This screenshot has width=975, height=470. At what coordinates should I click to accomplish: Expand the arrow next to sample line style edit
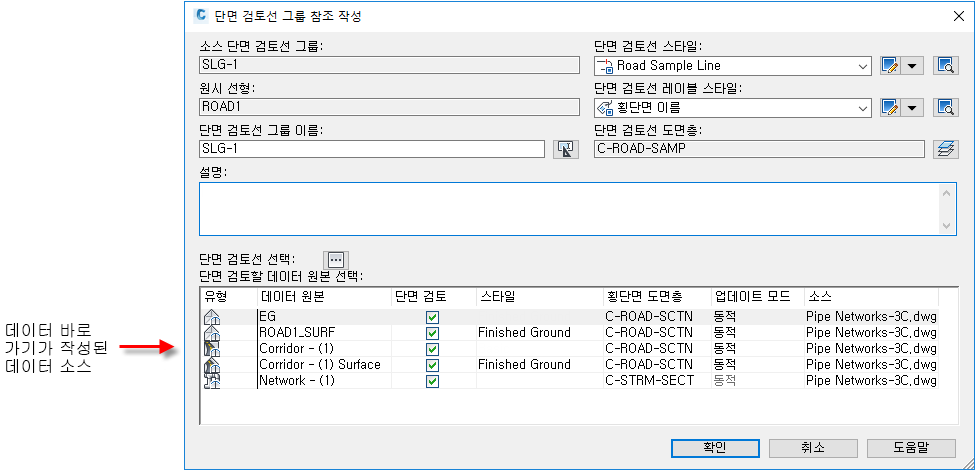coord(912,66)
